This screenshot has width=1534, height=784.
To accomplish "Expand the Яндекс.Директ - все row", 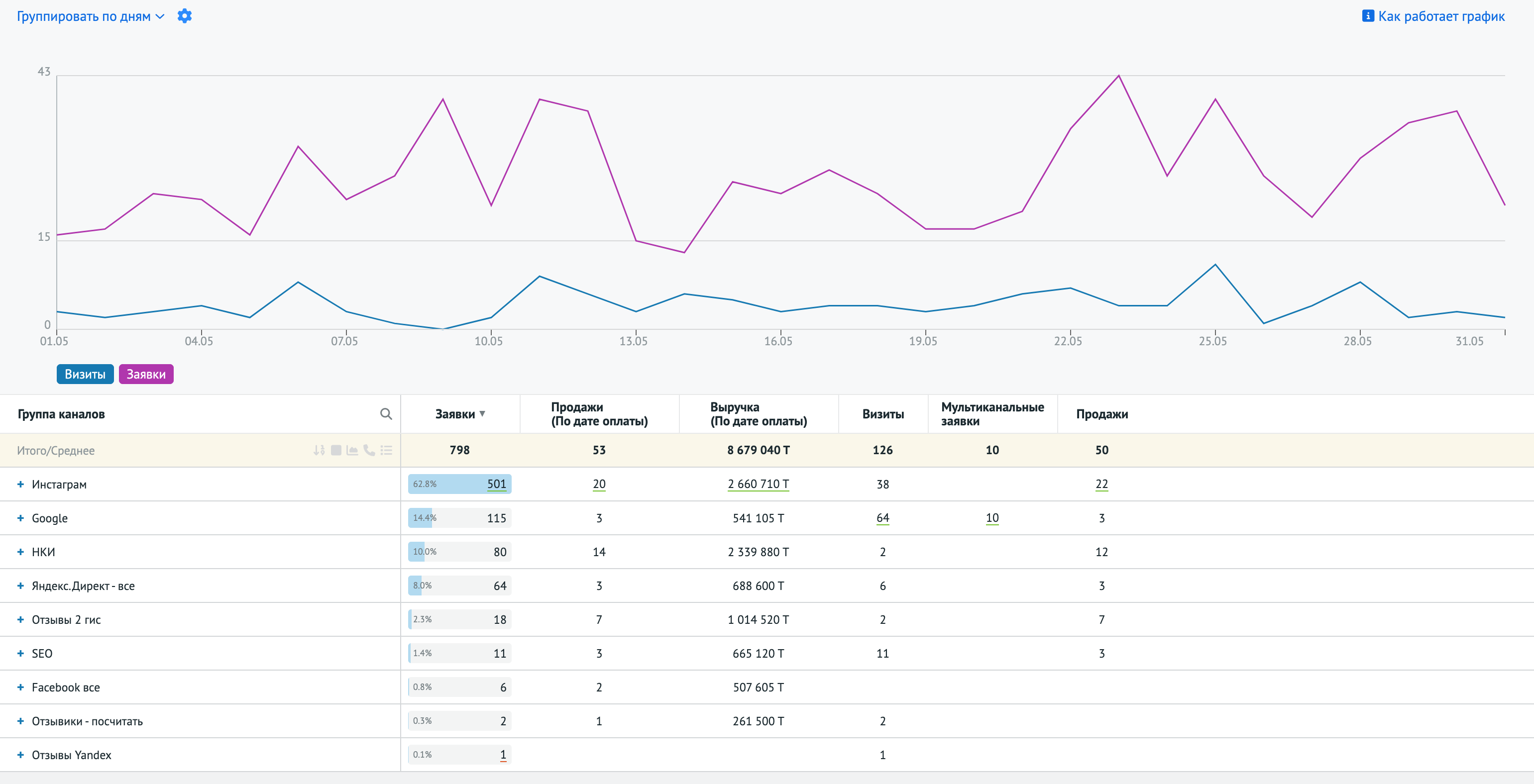I will [20, 586].
